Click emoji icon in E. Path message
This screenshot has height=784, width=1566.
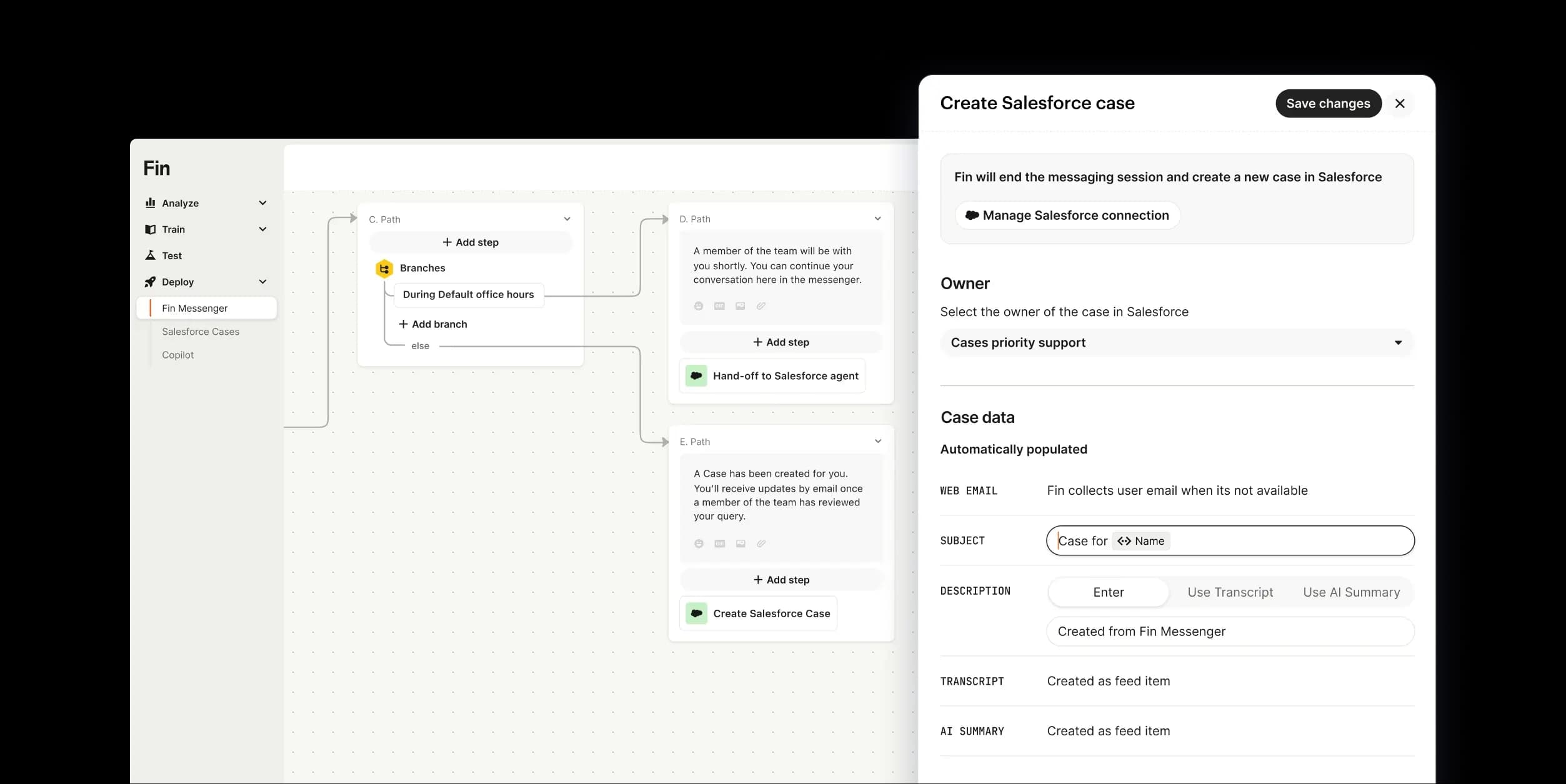(x=699, y=543)
